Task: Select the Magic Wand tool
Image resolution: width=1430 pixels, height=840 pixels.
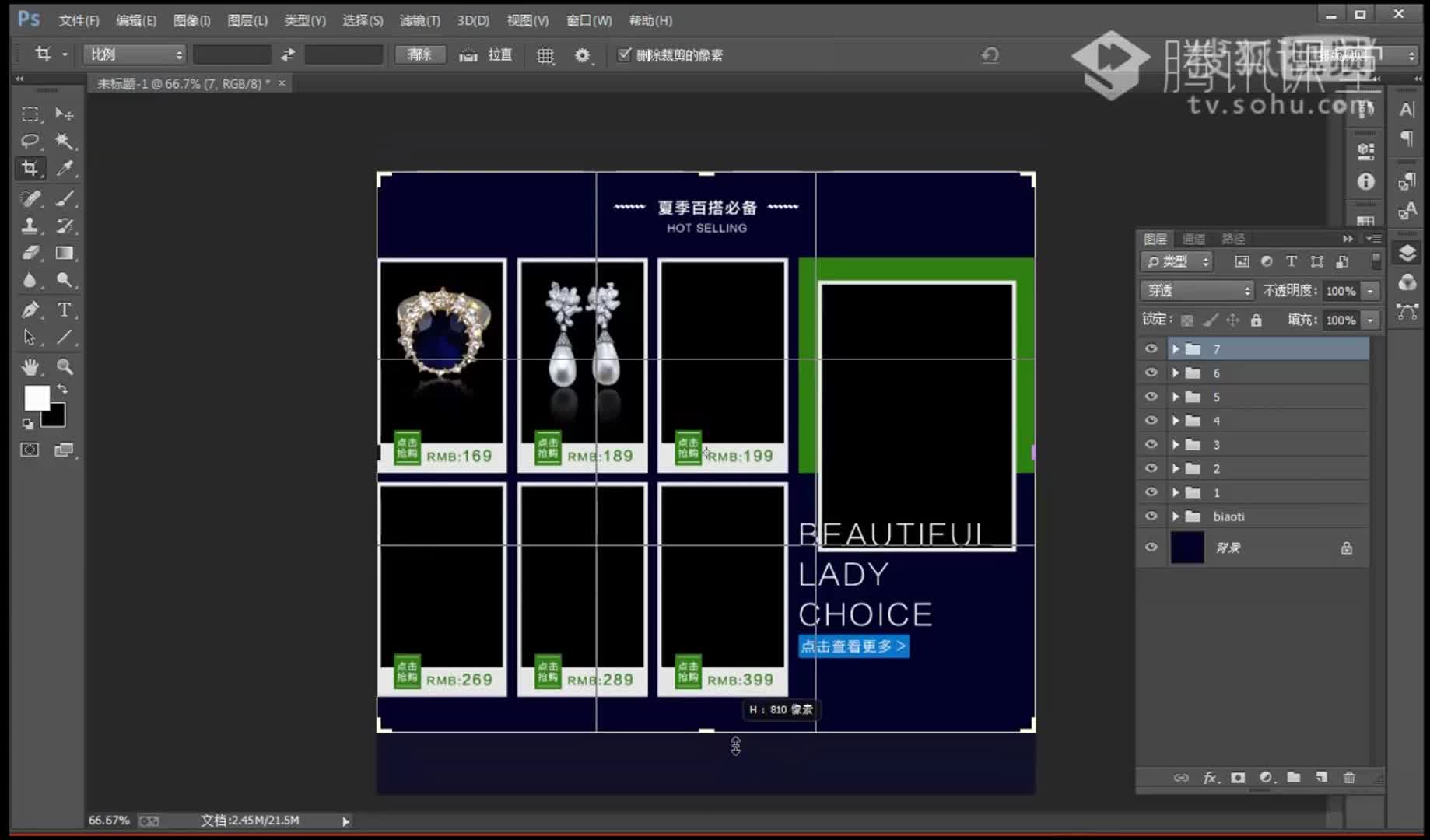Action: (65, 141)
